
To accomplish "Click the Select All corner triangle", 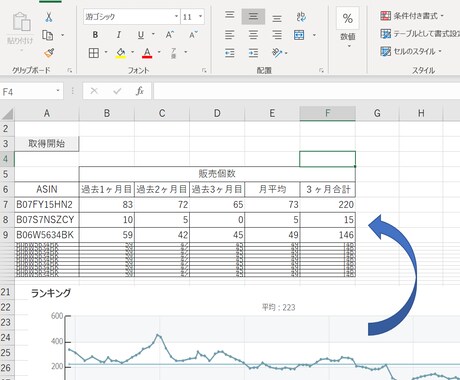I will [7, 114].
